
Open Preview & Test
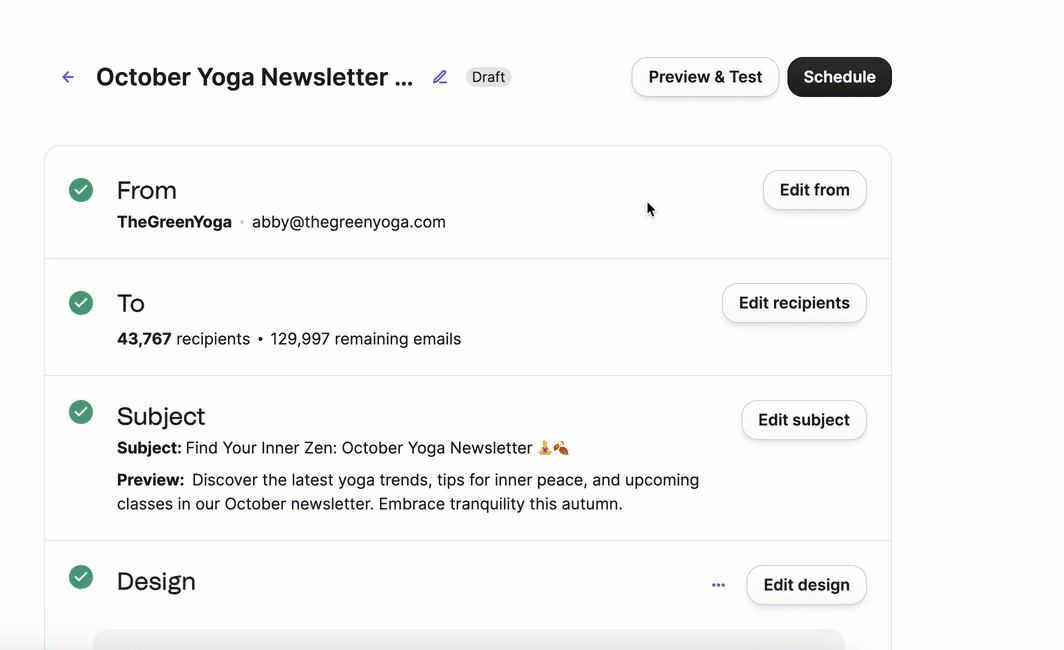pos(705,77)
